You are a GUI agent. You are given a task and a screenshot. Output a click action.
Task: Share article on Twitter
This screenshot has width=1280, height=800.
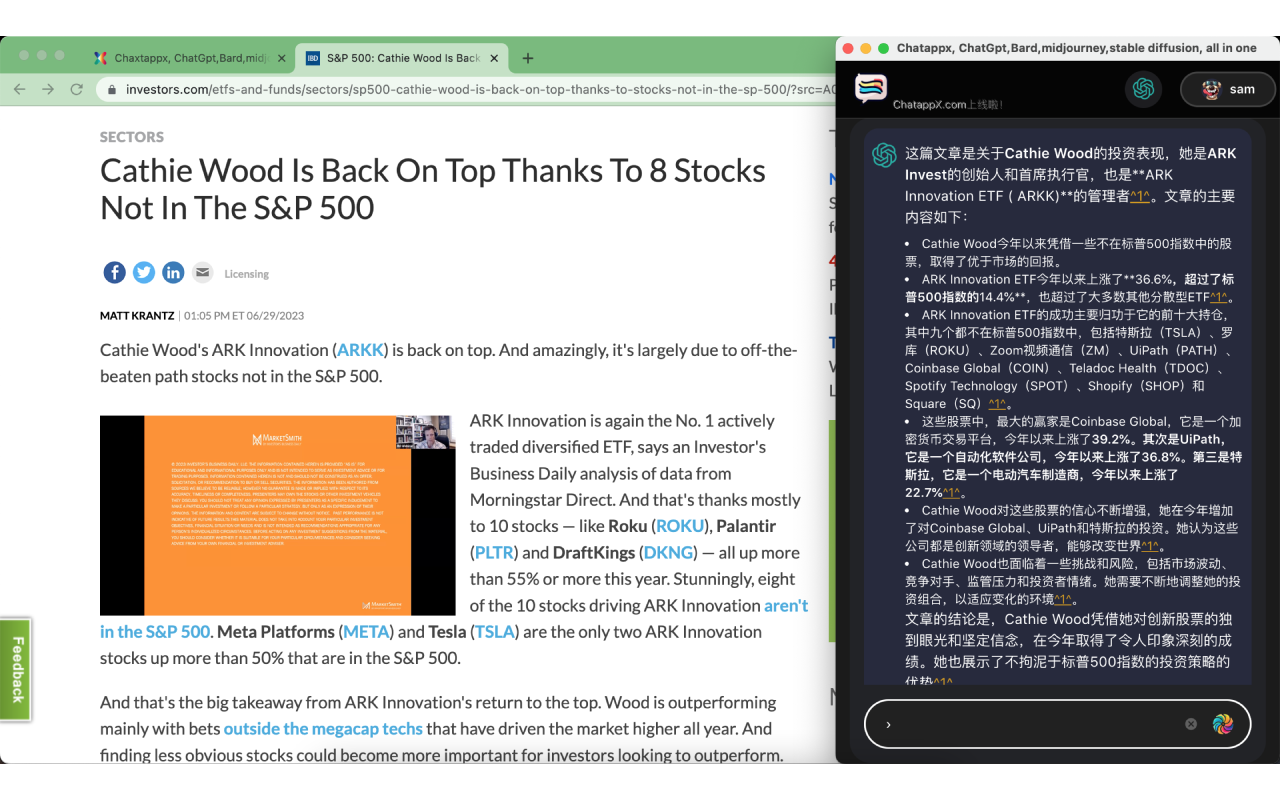144,272
